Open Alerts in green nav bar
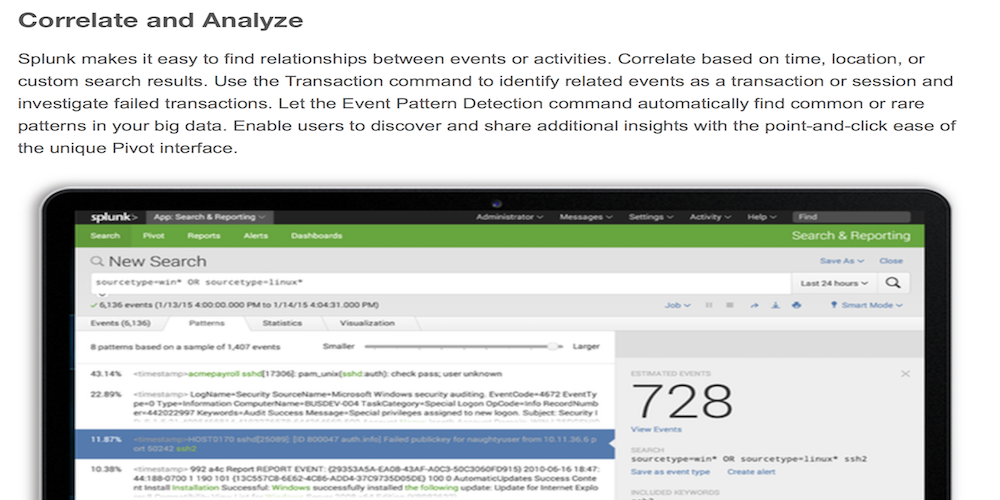The image size is (1000, 500). tap(256, 236)
